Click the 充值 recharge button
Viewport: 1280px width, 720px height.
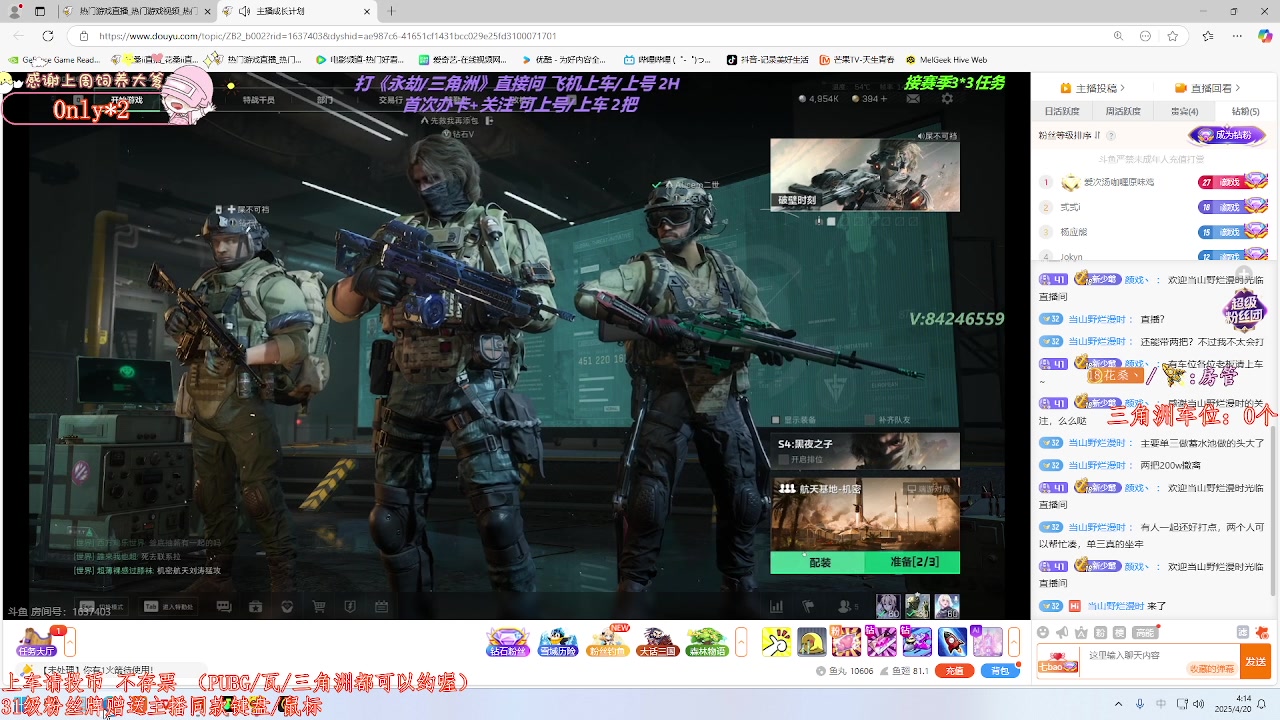pos(955,671)
